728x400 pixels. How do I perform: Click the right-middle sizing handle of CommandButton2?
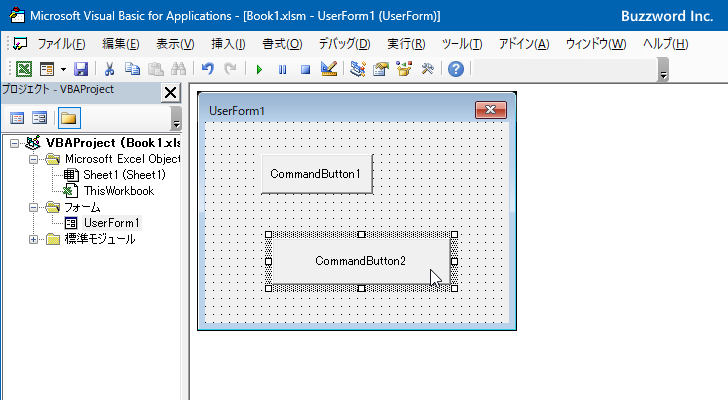point(455,262)
